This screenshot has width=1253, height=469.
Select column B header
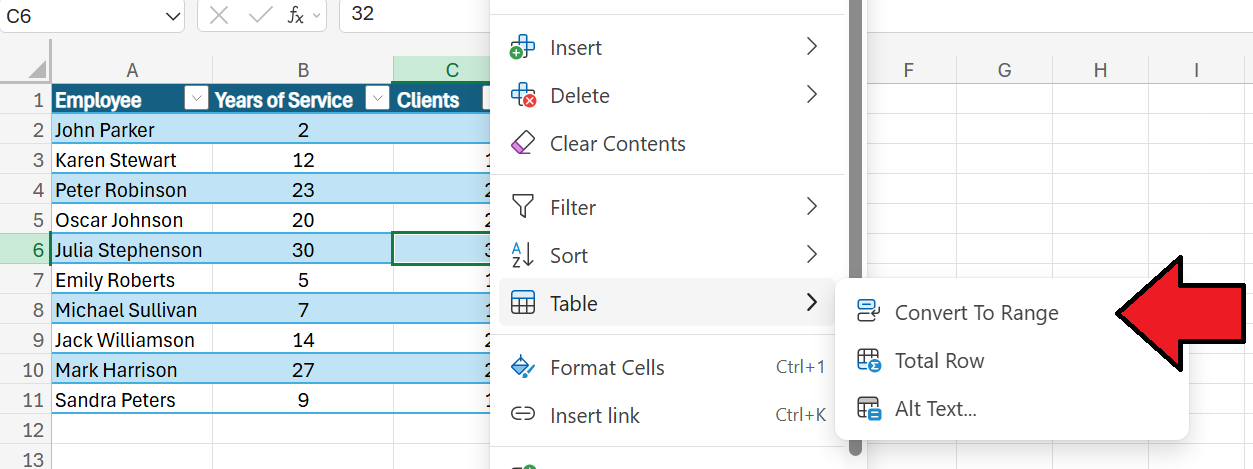tap(303, 70)
